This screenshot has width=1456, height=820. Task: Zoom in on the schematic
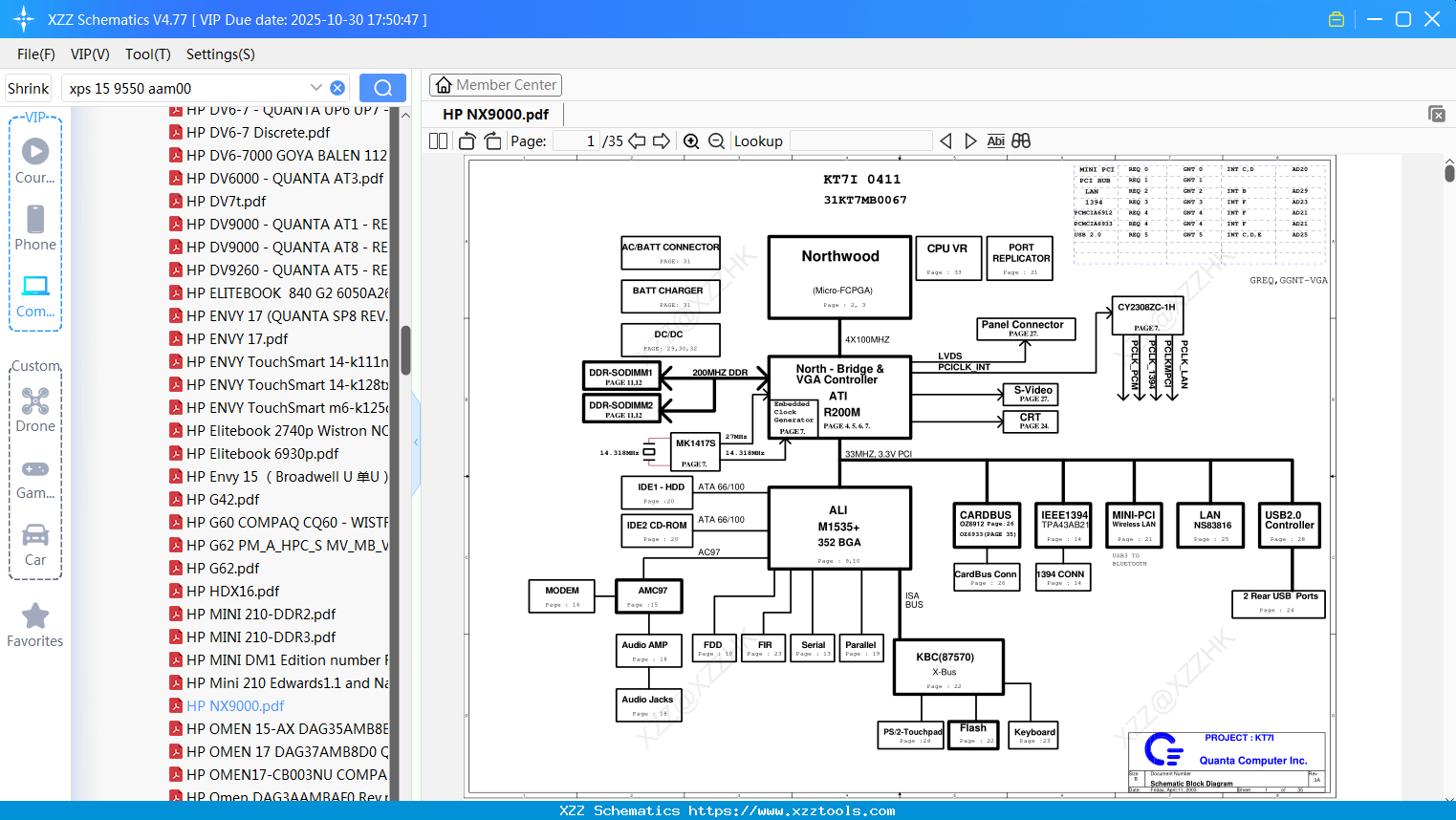[x=691, y=140]
